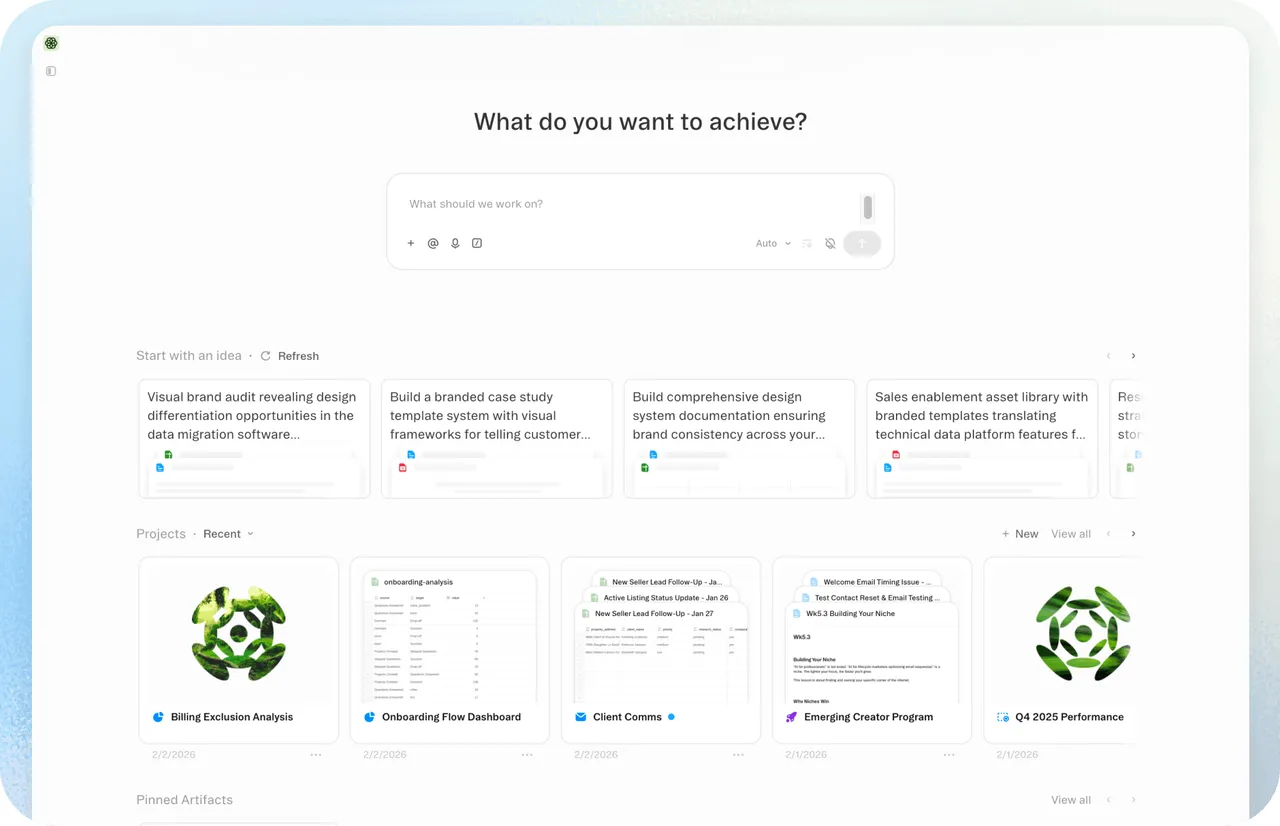1280x826 pixels.
Task: Click the queue list icon beside Auto
Action: pyautogui.click(x=807, y=243)
